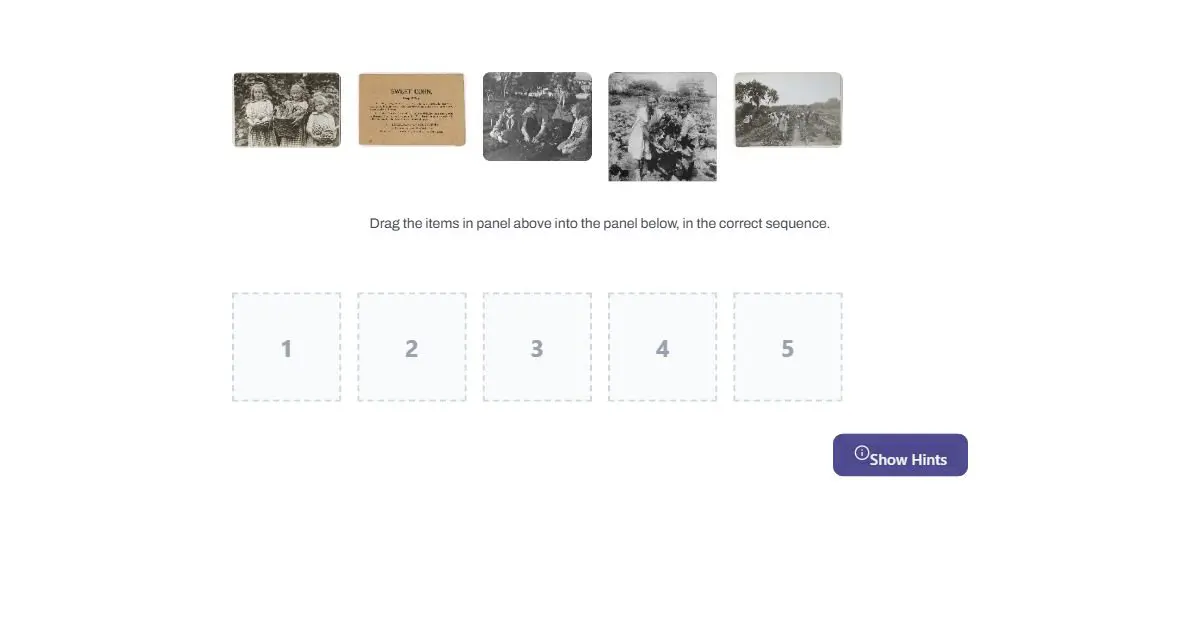Click drop slot number 1
The height and width of the screenshot is (630, 1200).
[x=287, y=347]
